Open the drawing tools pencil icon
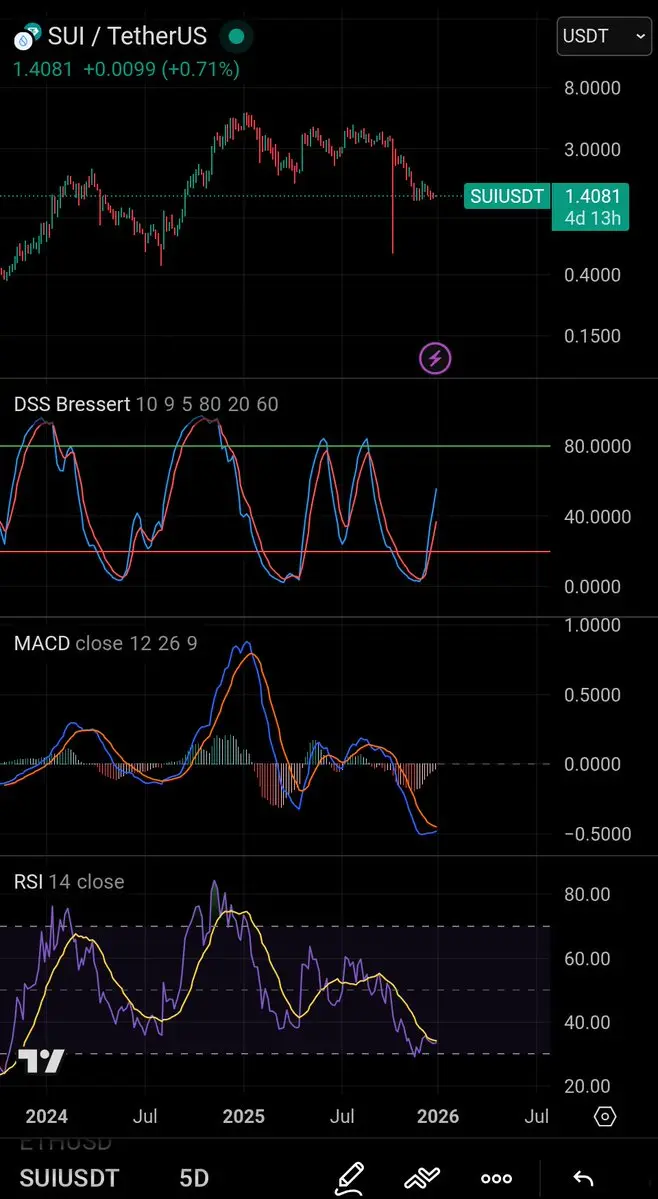 [x=350, y=1177]
